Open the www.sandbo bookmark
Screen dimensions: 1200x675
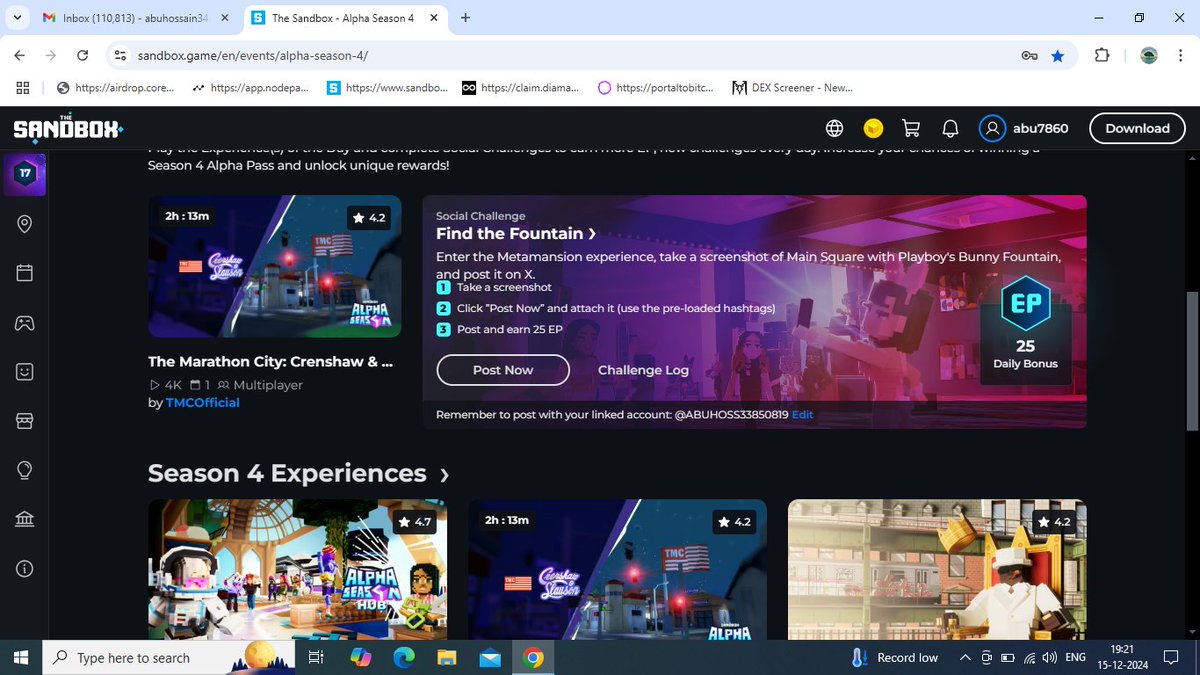[387, 88]
